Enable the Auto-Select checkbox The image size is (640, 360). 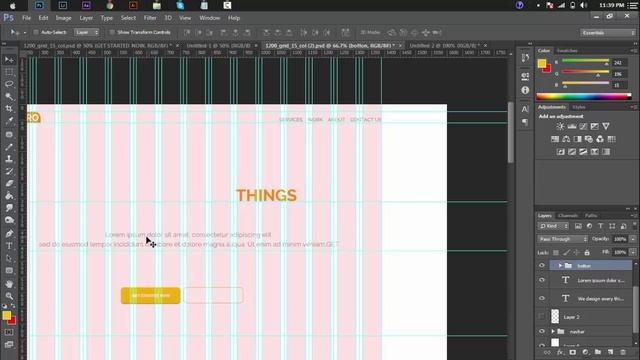[x=36, y=32]
